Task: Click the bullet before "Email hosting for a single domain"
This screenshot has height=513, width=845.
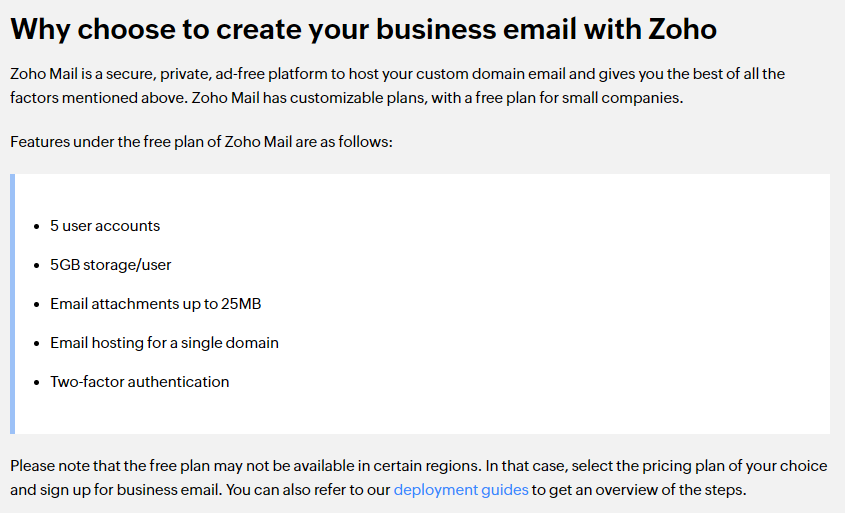Action: coord(37,344)
